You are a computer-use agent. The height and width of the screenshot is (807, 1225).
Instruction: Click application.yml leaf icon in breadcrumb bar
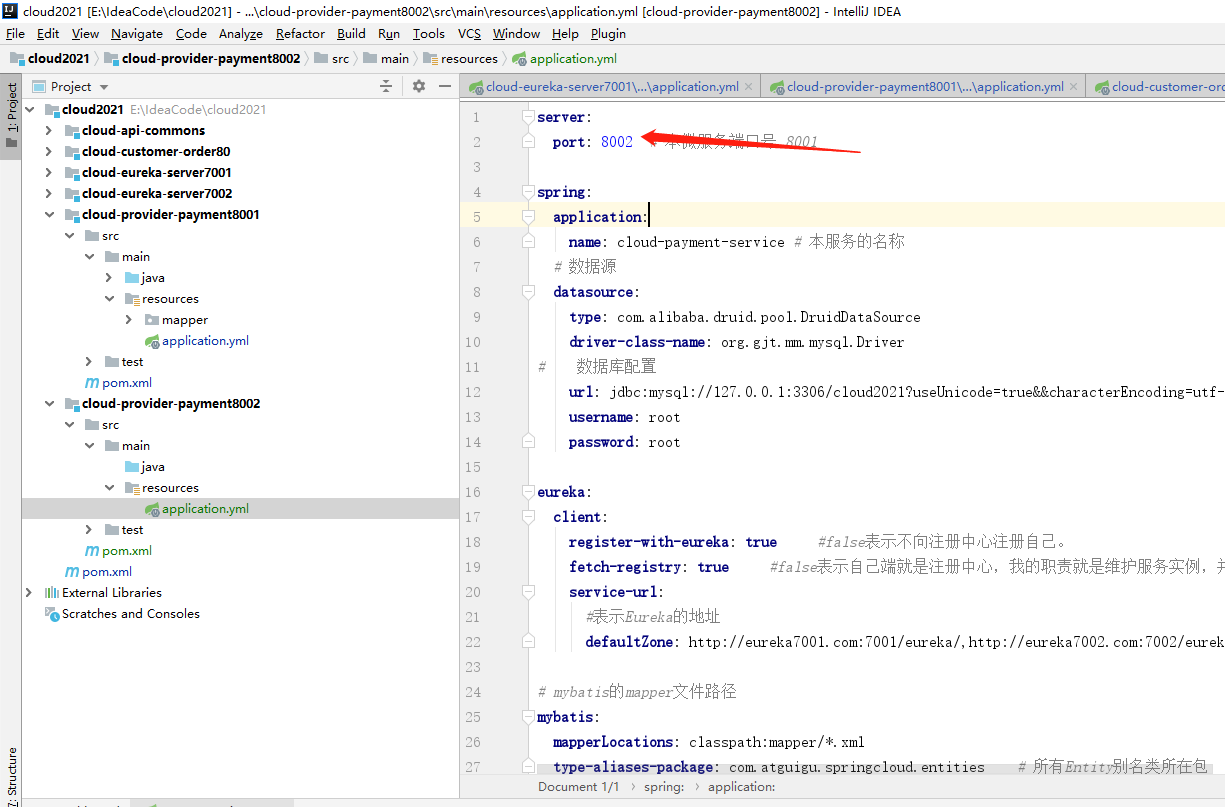519,58
